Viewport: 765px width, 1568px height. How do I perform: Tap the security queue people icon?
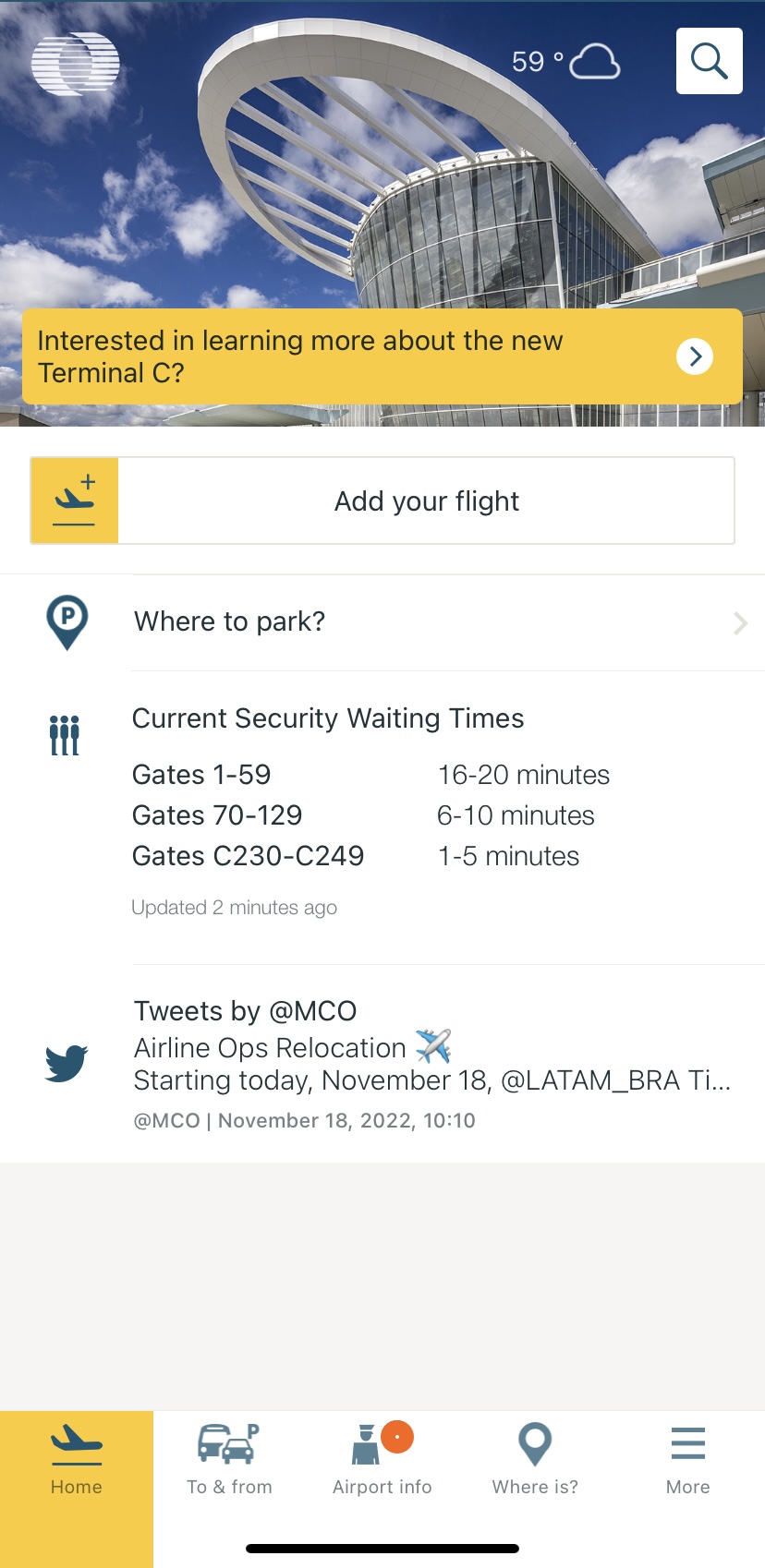click(x=65, y=735)
